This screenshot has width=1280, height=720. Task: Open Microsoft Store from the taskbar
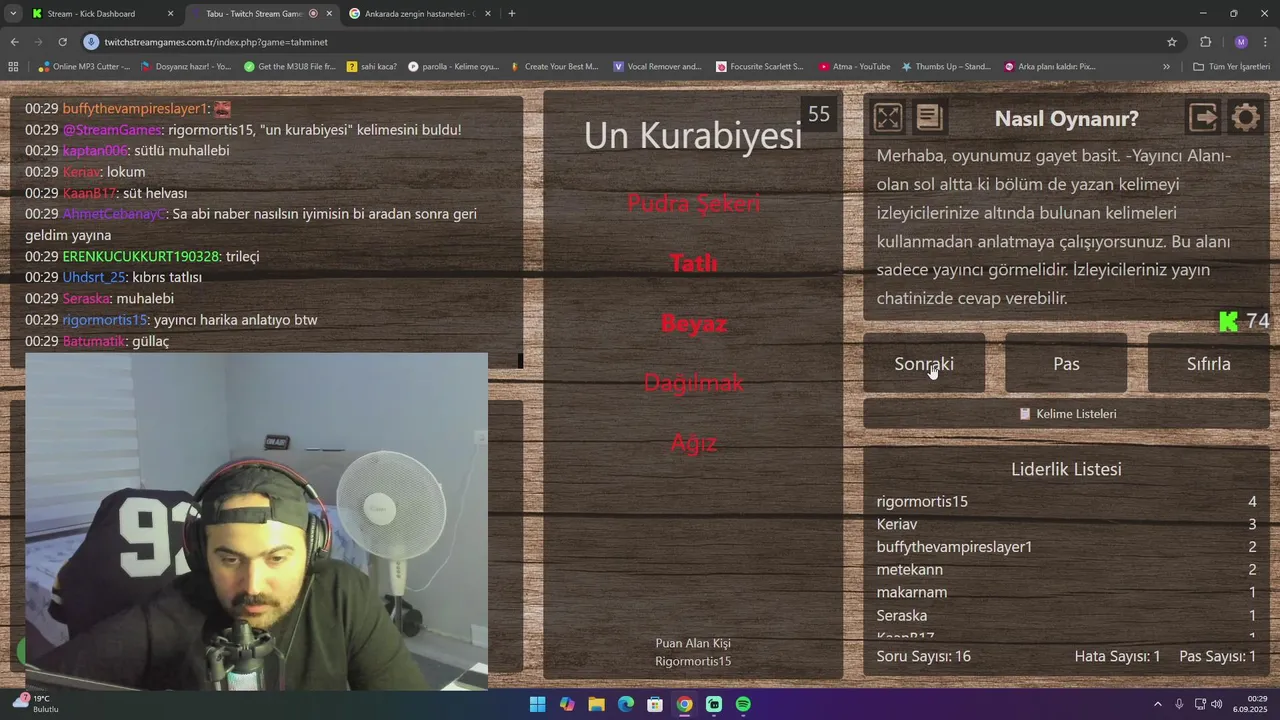655,704
